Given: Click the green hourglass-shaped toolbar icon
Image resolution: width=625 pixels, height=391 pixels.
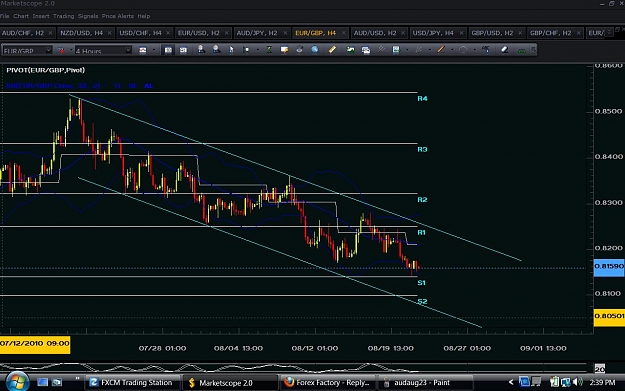Looking at the screenshot, I should pyautogui.click(x=269, y=50).
